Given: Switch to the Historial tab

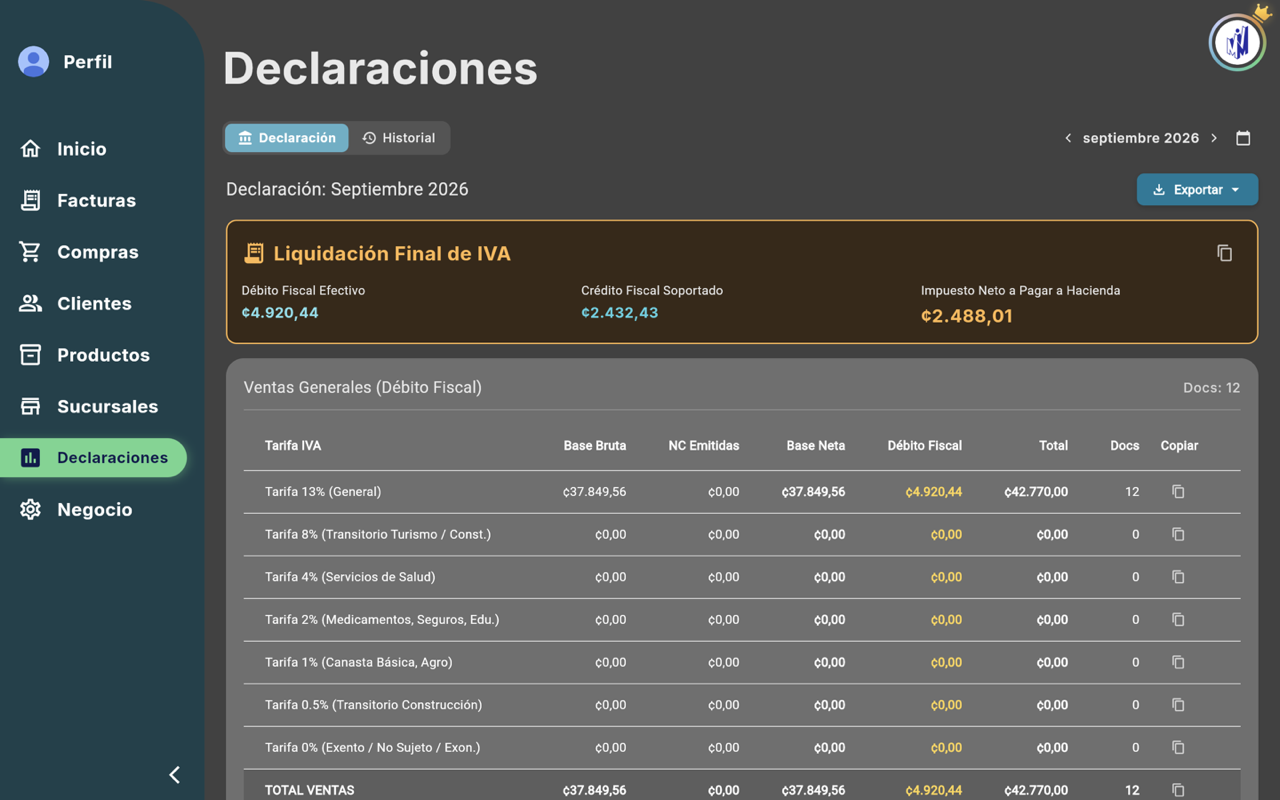Looking at the screenshot, I should 399,138.
